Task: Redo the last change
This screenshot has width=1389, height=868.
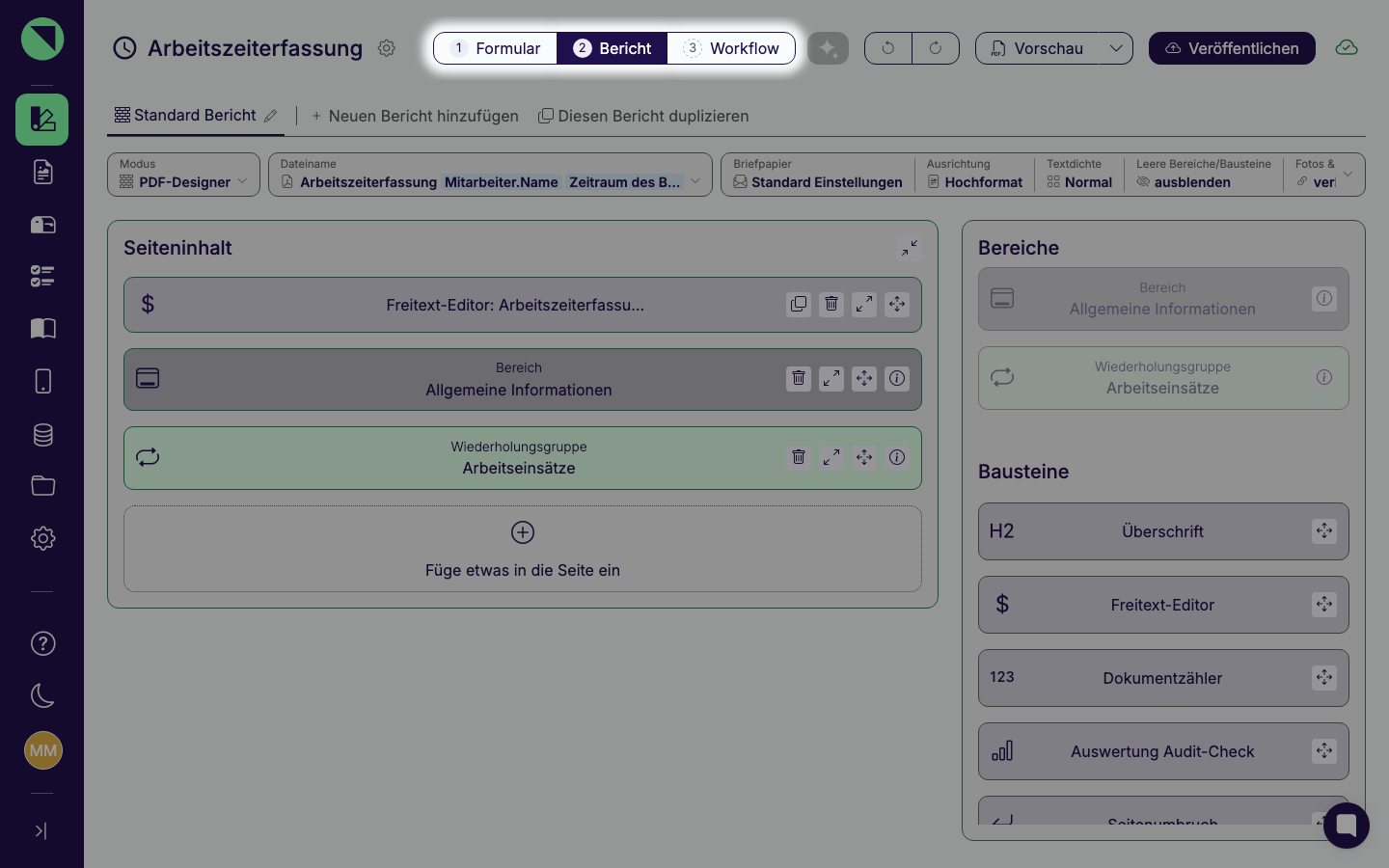Action: 936,48
